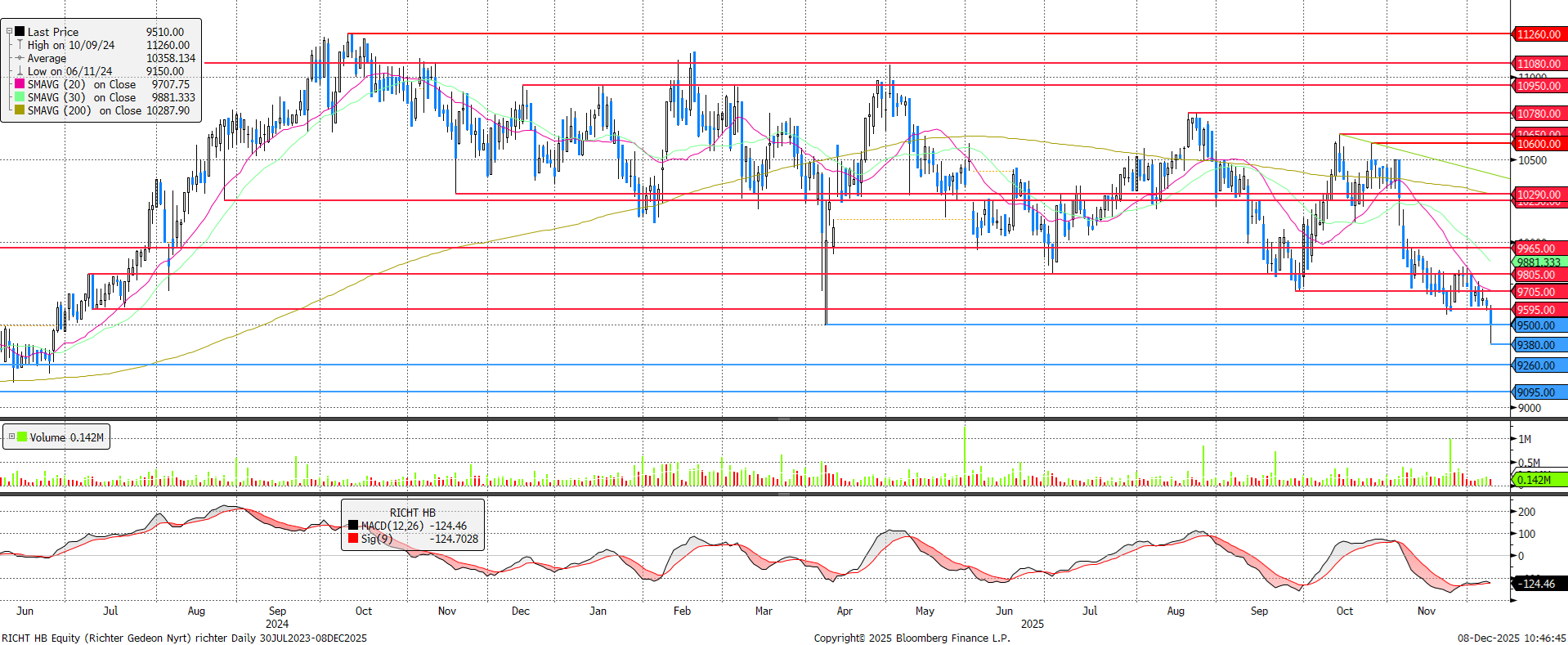Click the 9095.00 lowest support label
The height and width of the screenshot is (645, 1568).
pos(1538,392)
